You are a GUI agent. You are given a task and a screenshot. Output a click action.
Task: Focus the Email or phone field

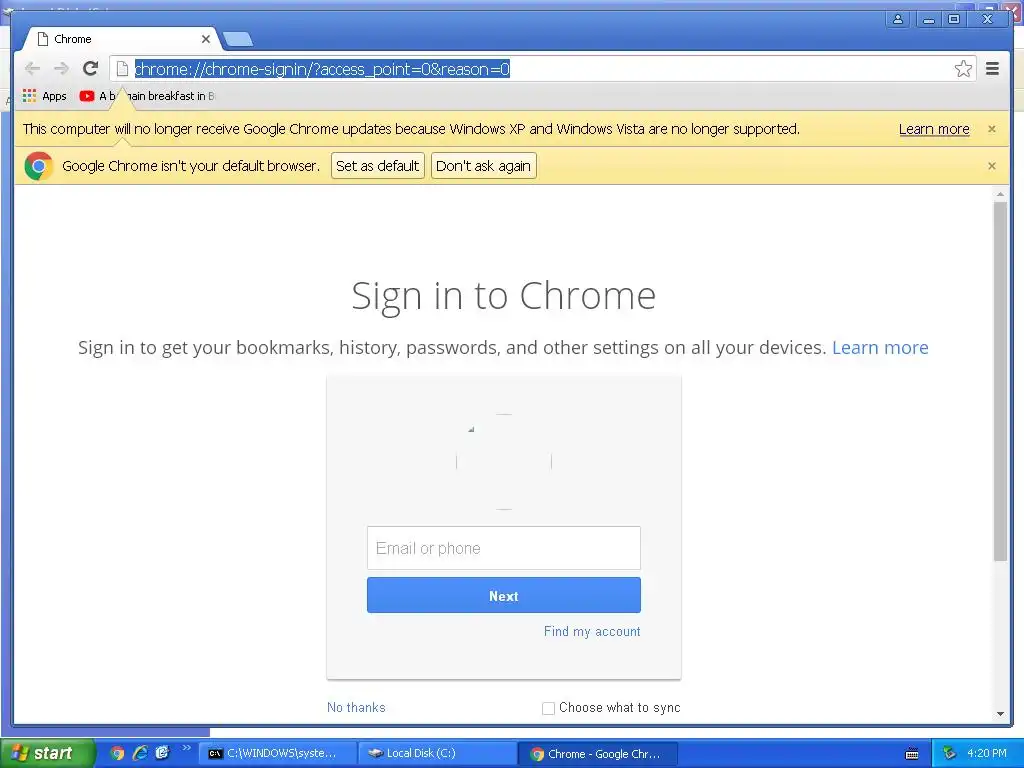point(504,548)
